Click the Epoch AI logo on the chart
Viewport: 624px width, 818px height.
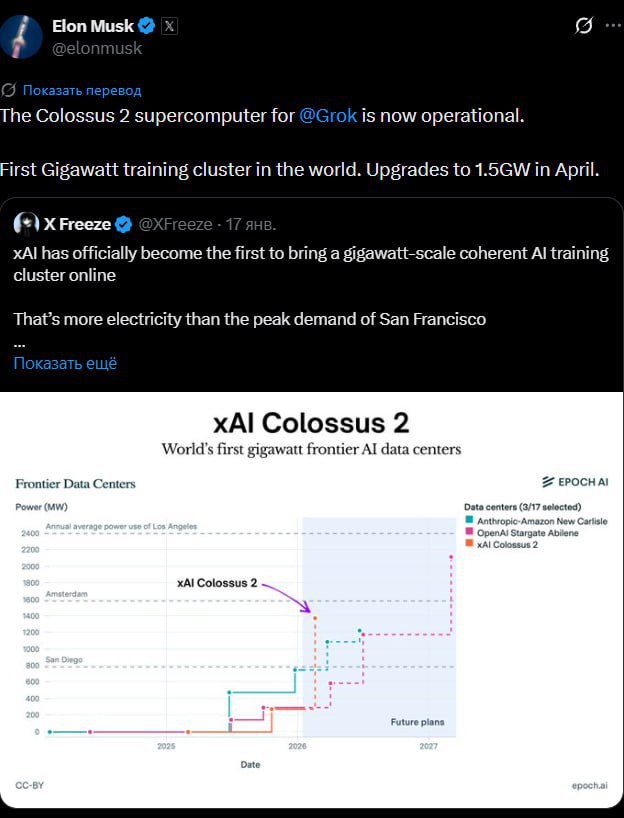click(x=574, y=481)
